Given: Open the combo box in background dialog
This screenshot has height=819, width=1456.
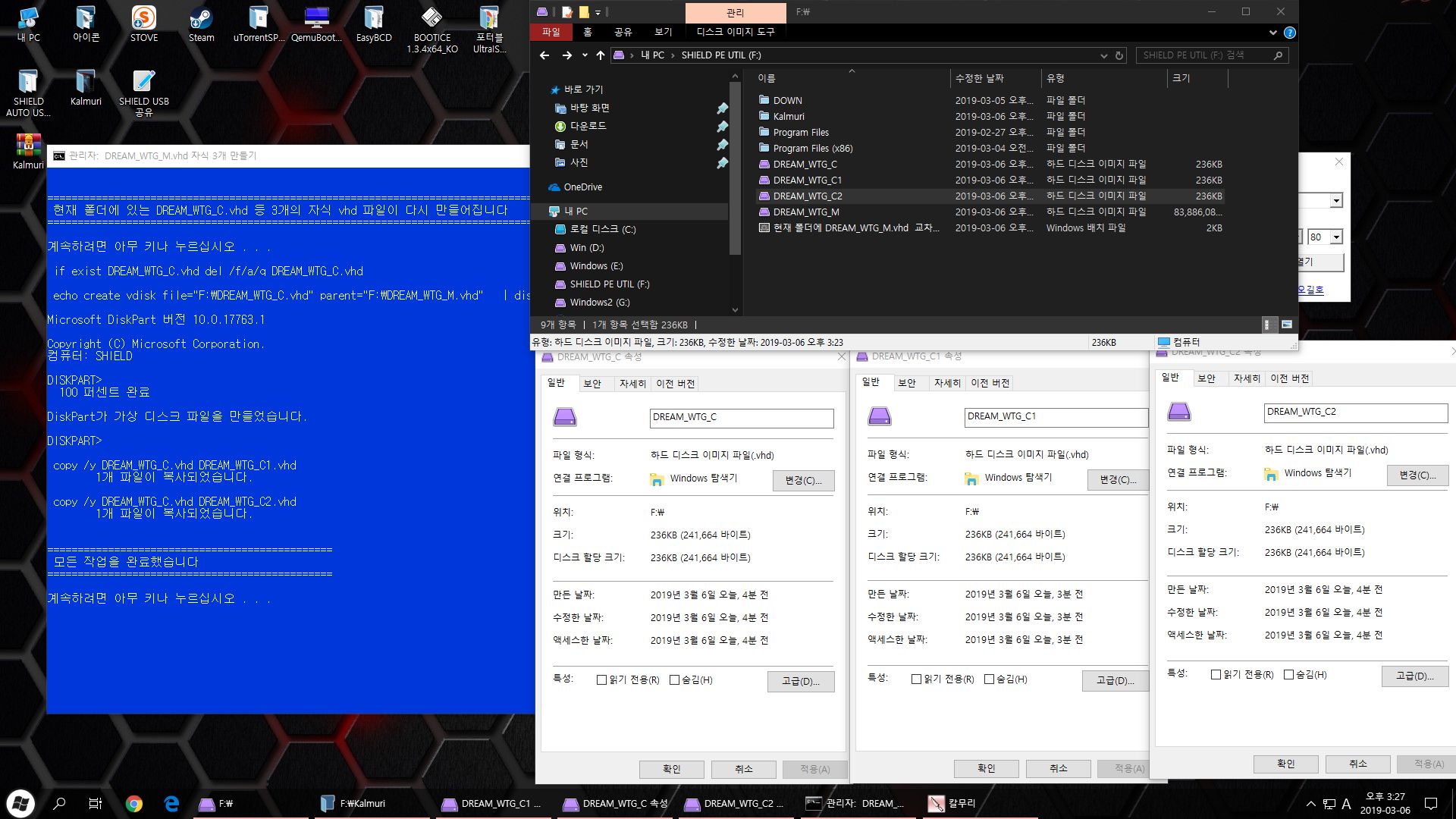Looking at the screenshot, I should click(x=1336, y=201).
